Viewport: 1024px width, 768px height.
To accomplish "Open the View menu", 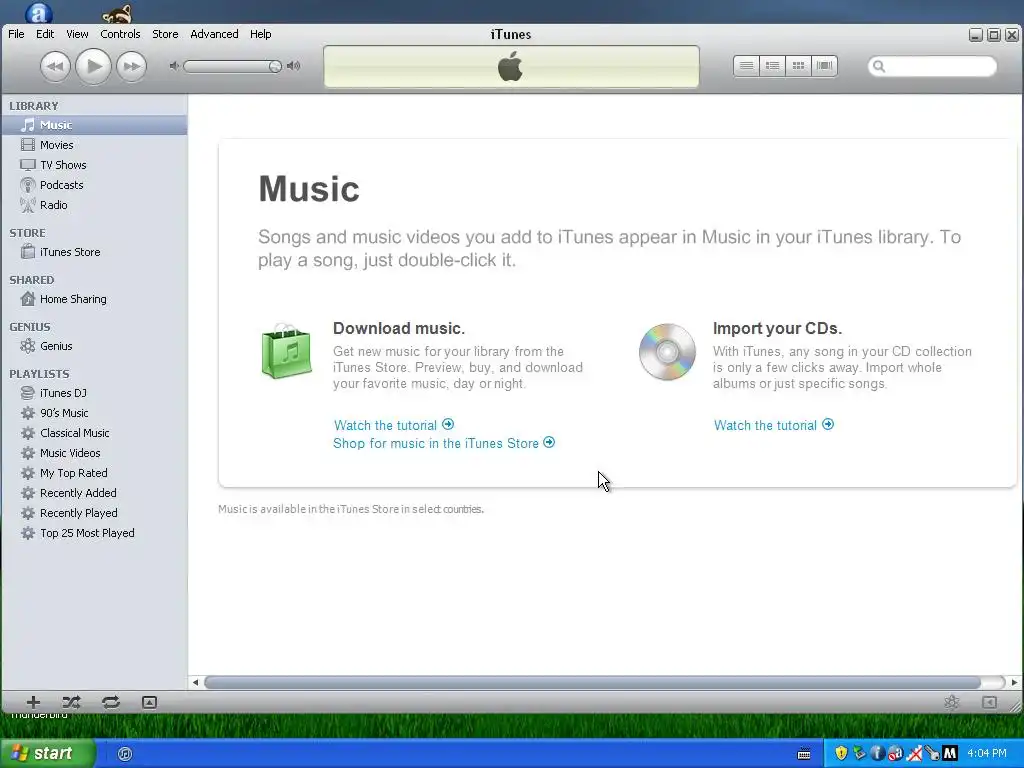I will (77, 34).
